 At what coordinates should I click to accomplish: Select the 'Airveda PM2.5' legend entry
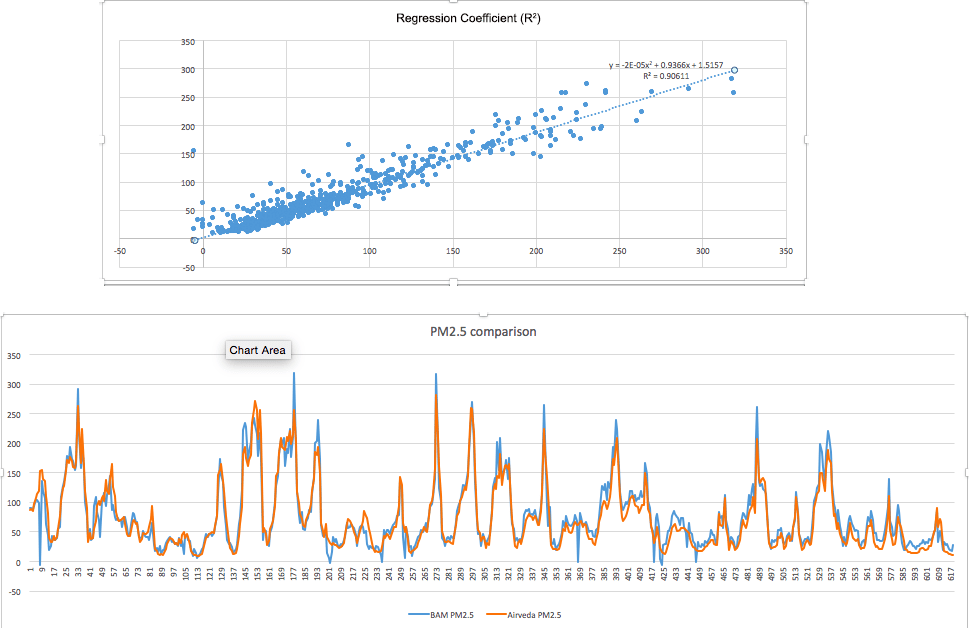point(538,614)
